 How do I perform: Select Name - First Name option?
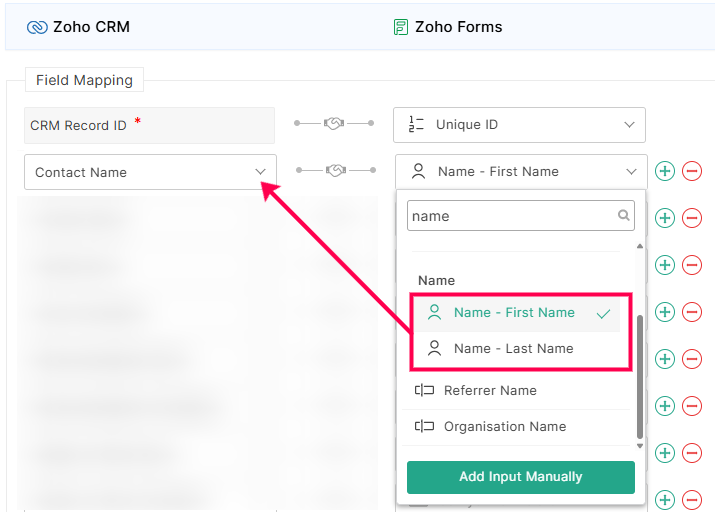tap(514, 313)
